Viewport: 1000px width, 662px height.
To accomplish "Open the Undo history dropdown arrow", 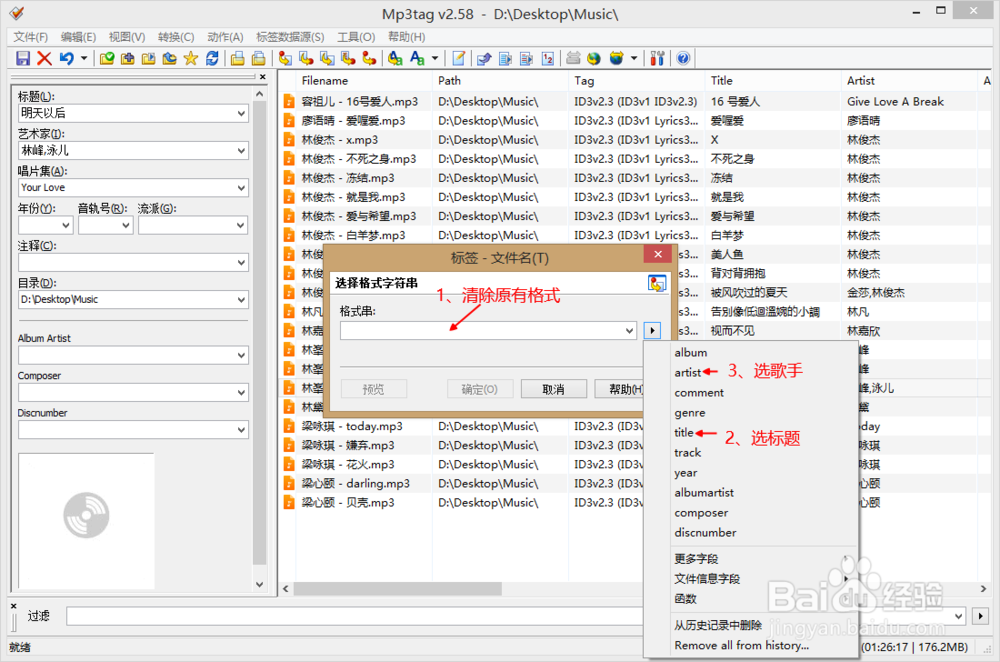I will coord(84,59).
